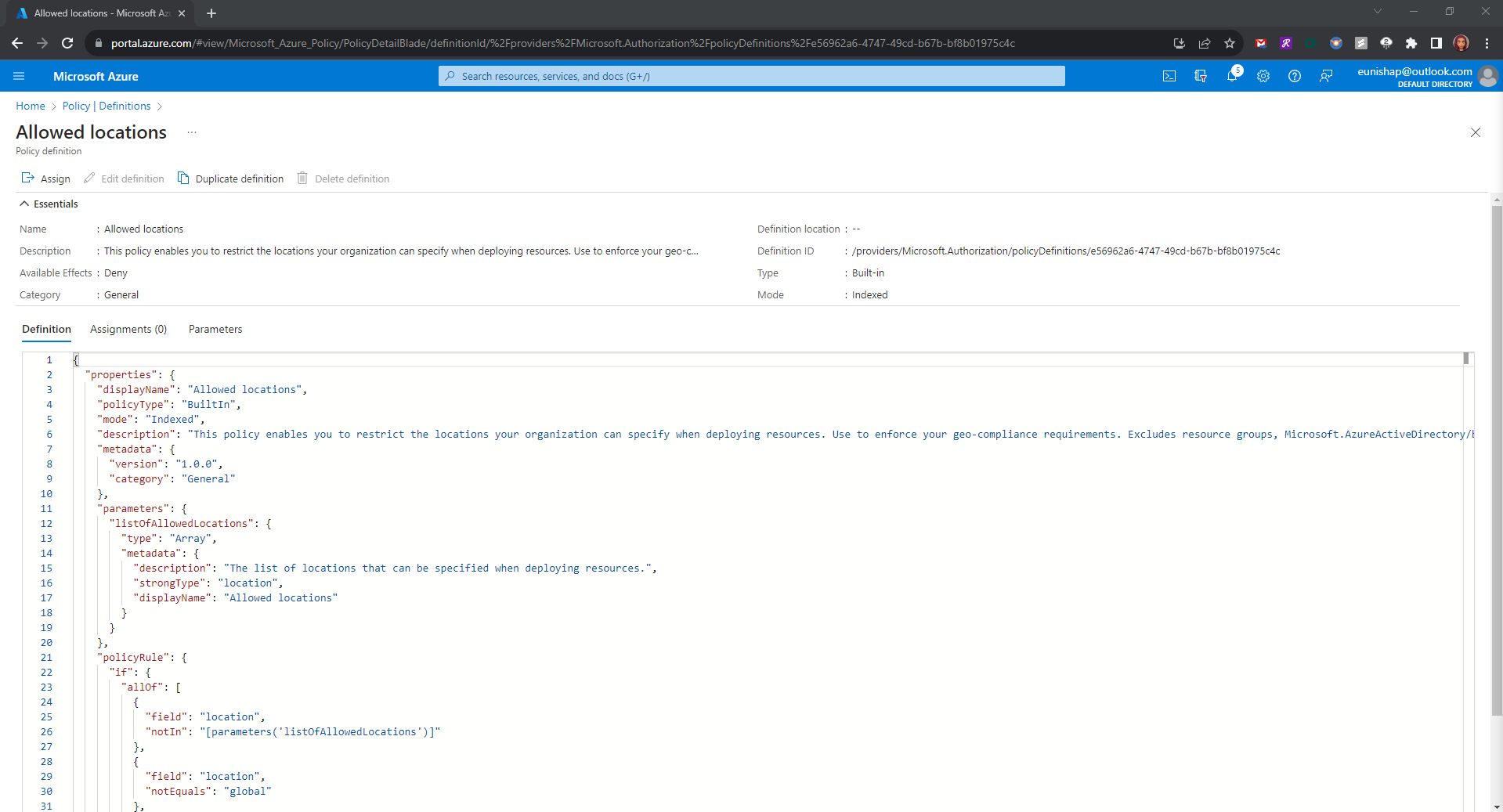This screenshot has height=812, width=1503.
Task: Open the ellipsis more options beside title
Action: [x=192, y=132]
